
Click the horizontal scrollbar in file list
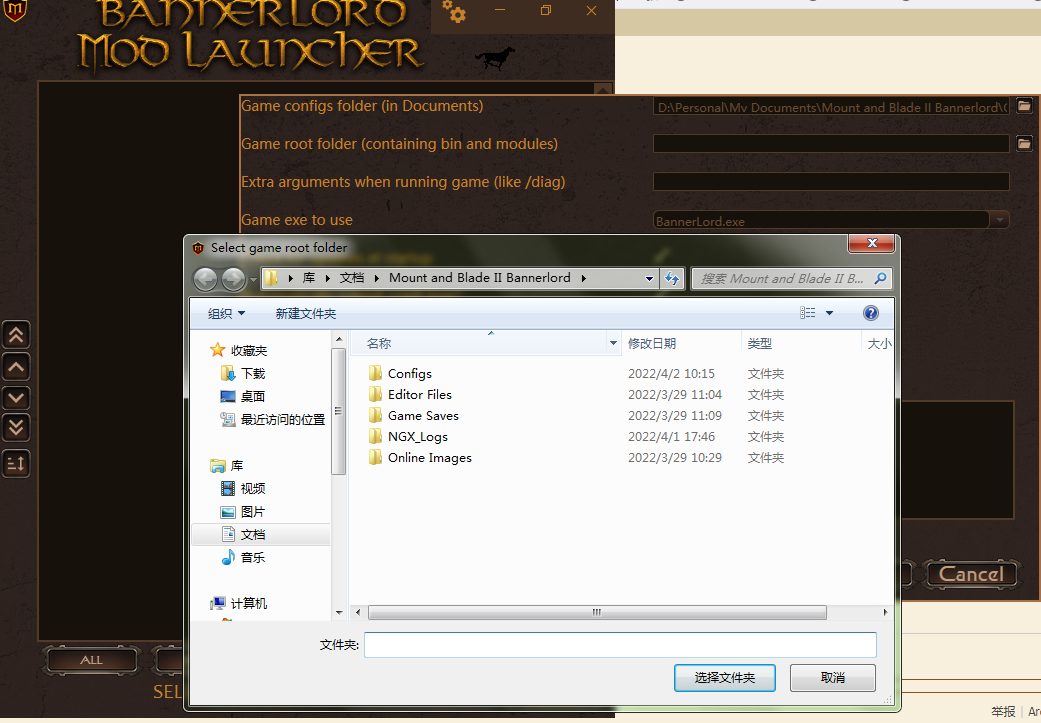(x=597, y=612)
